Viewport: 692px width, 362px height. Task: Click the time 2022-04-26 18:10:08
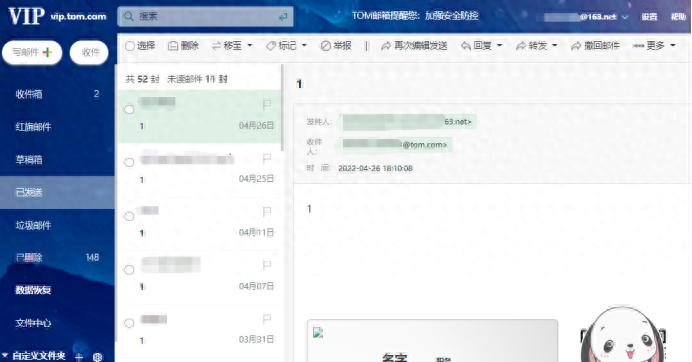375,168
